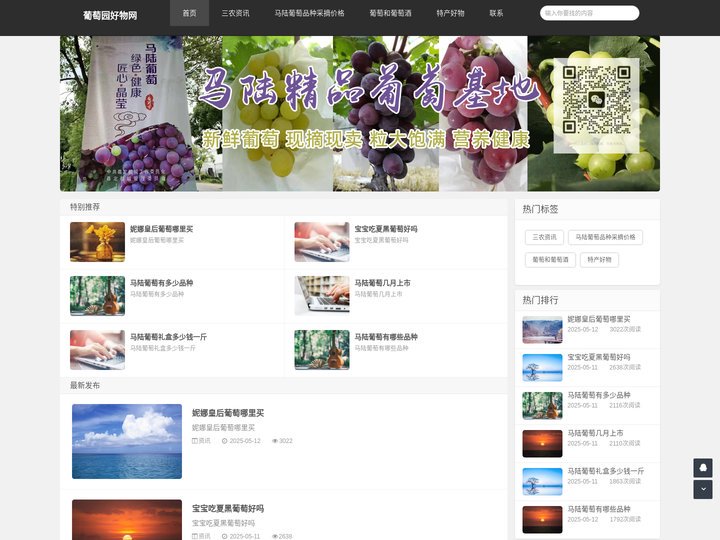Click the 马陆精品葡萄基地 banner image
This screenshot has height=540, width=720.
[x=360, y=113]
